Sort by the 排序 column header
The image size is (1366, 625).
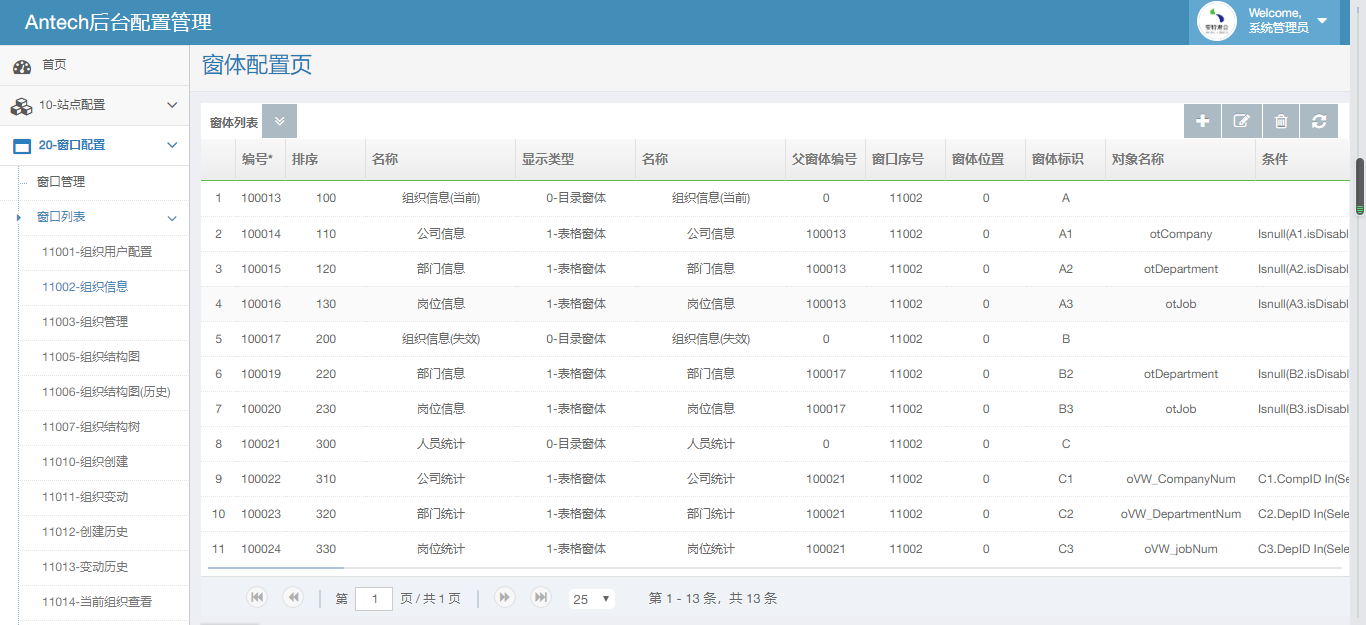(305, 160)
